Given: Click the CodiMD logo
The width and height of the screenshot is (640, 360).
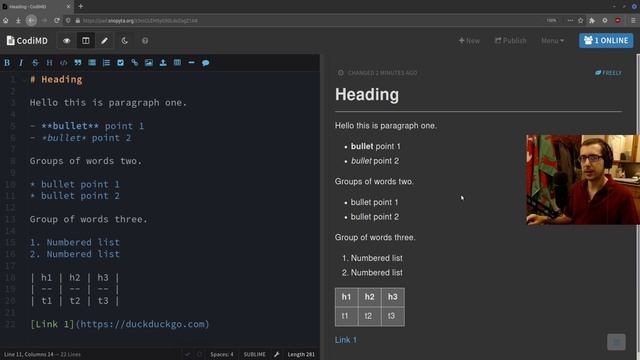Looking at the screenshot, I should pos(27,40).
